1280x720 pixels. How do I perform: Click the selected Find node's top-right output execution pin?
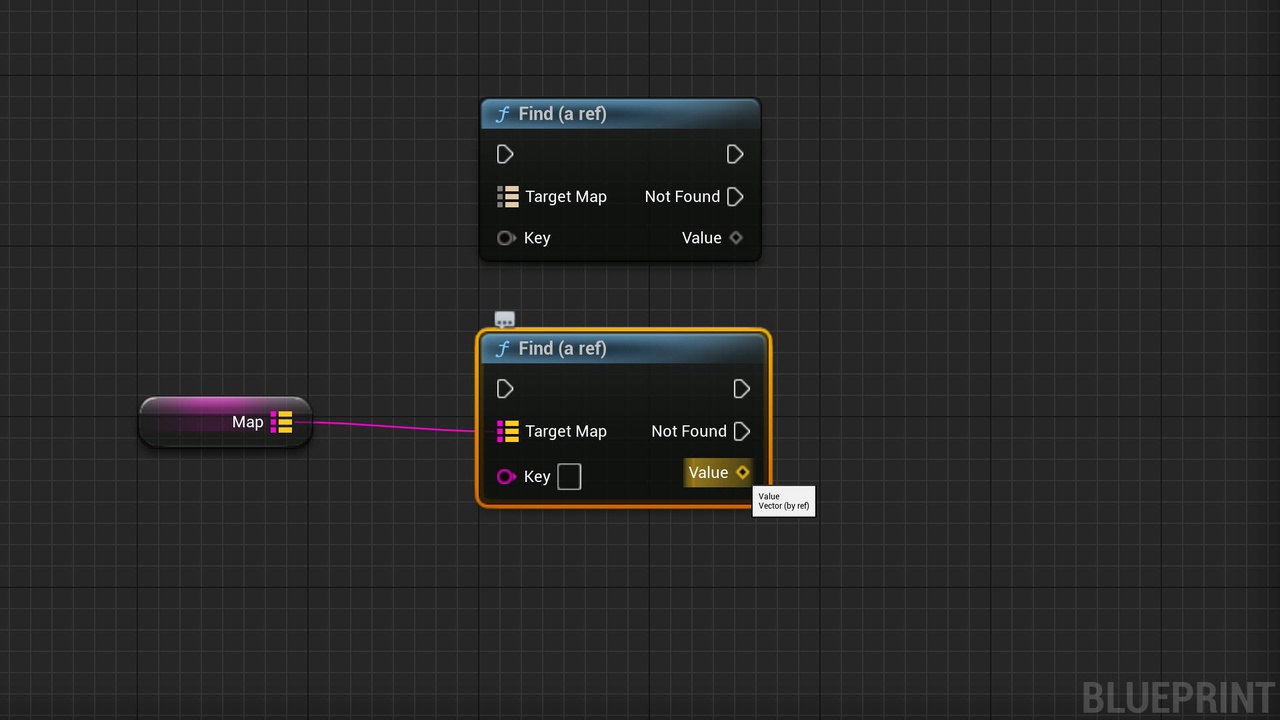[741, 389]
